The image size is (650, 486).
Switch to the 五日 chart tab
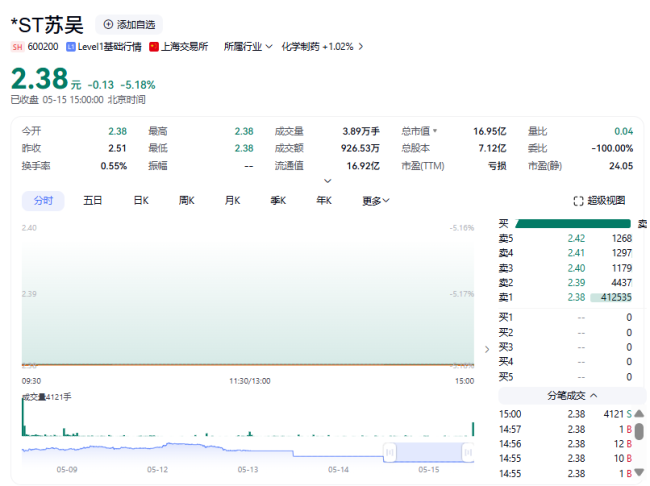point(93,201)
